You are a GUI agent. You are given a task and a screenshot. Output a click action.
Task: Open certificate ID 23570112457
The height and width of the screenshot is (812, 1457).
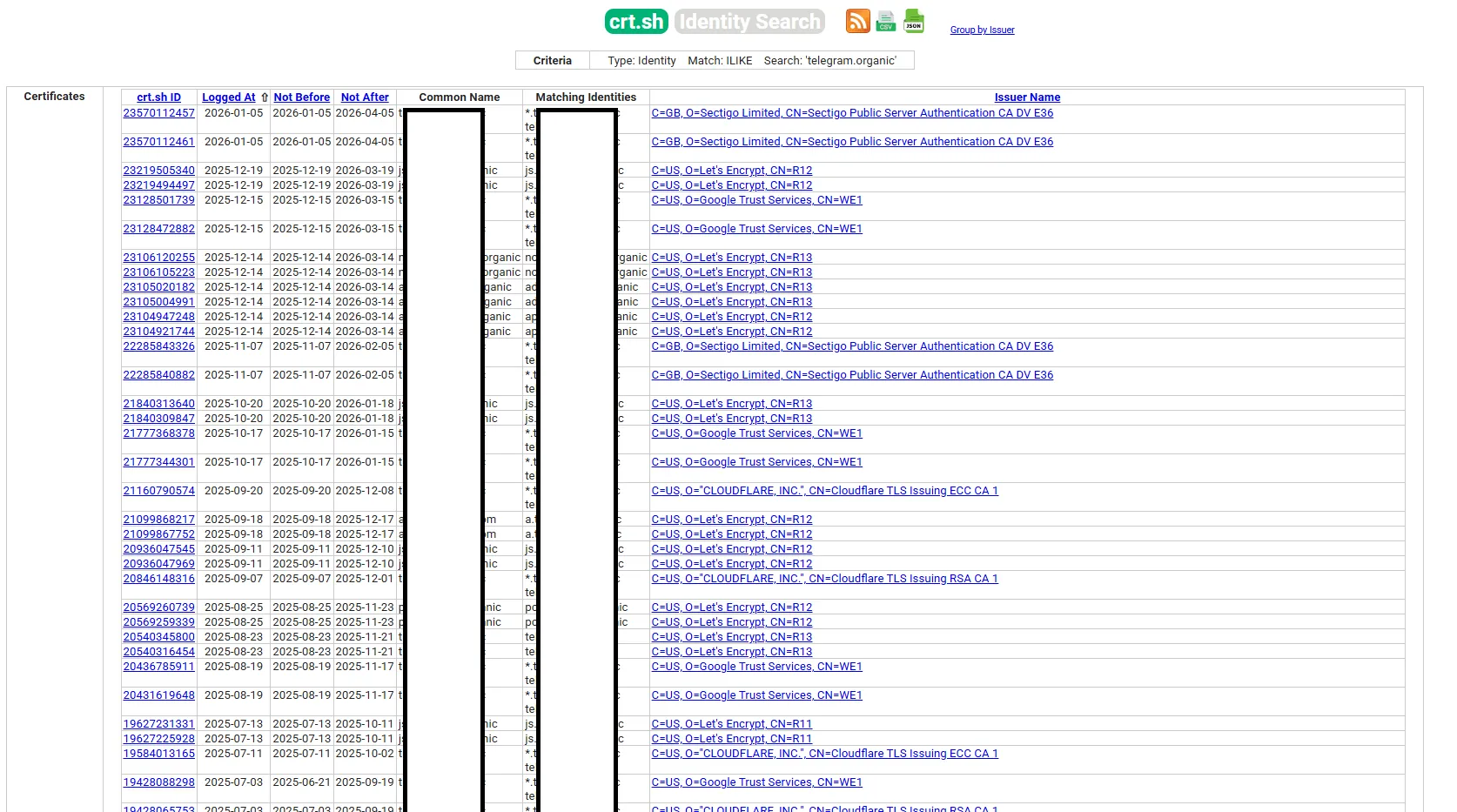point(159,113)
